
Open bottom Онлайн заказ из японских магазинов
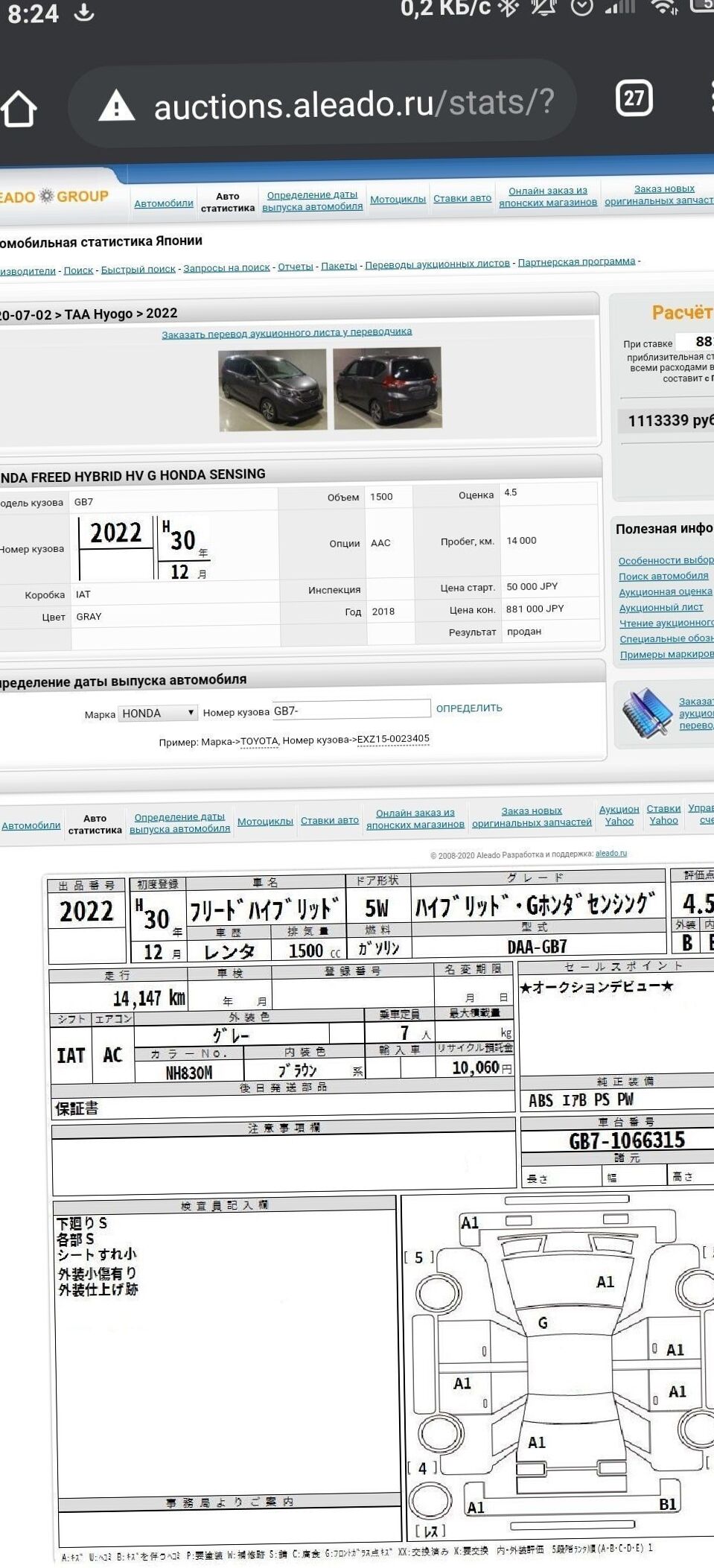415,819
